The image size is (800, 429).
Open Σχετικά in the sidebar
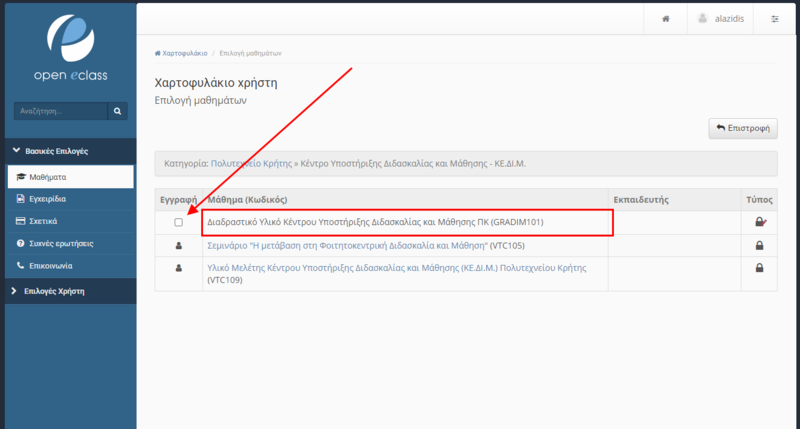tap(70, 221)
